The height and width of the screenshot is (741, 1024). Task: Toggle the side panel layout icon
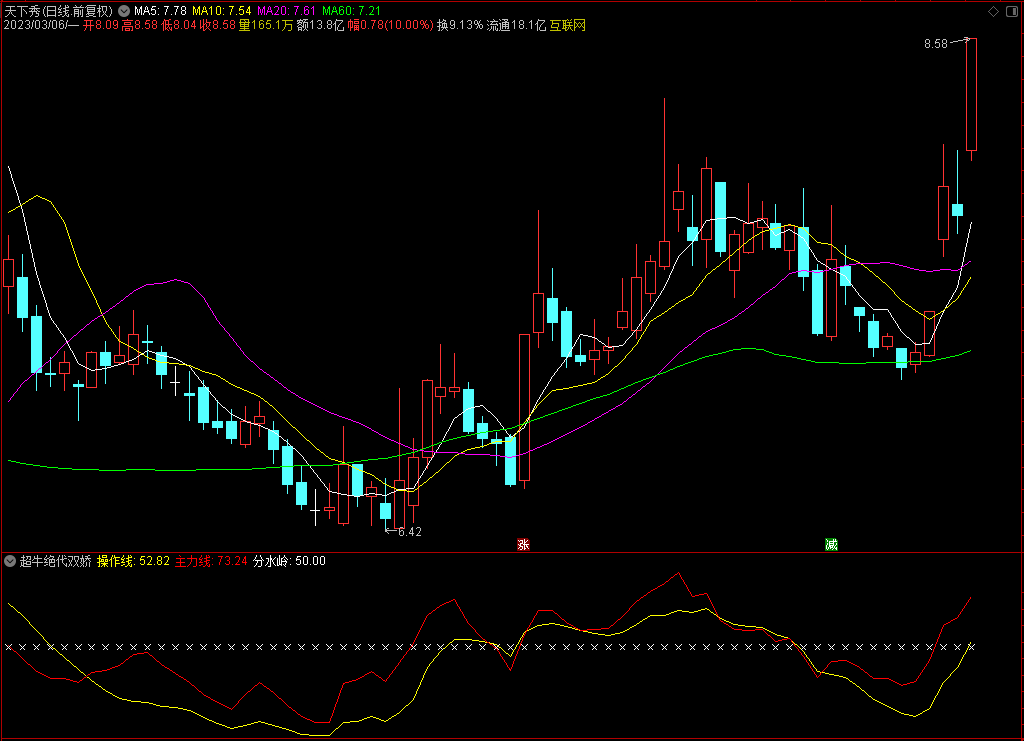coord(1012,11)
